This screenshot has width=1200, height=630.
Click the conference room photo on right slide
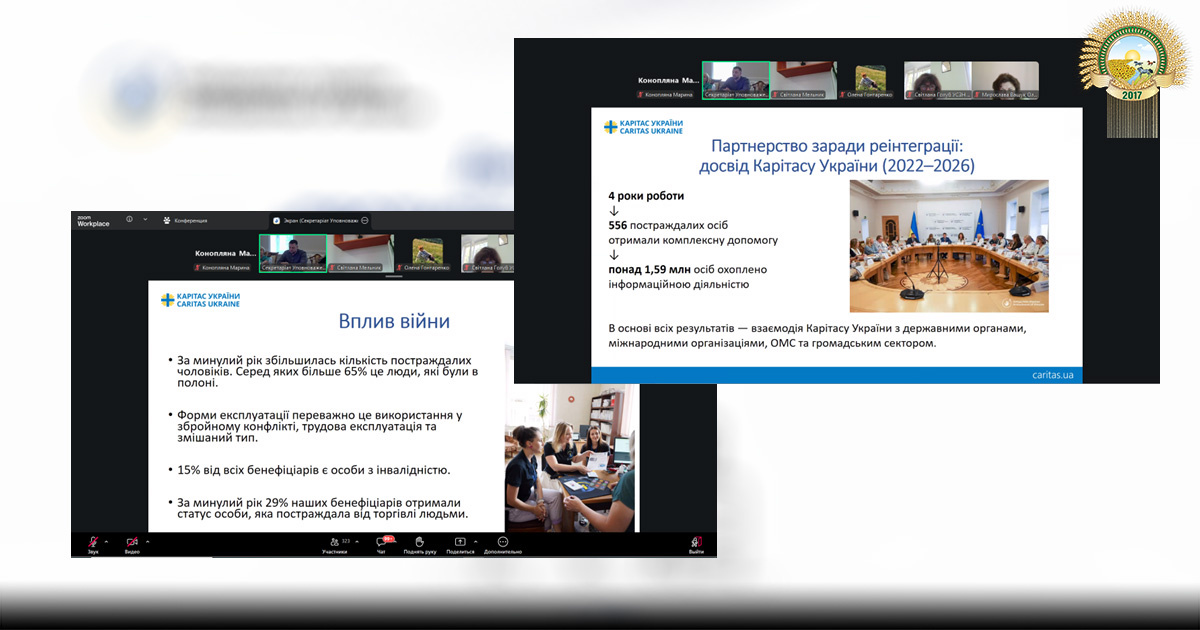click(949, 246)
